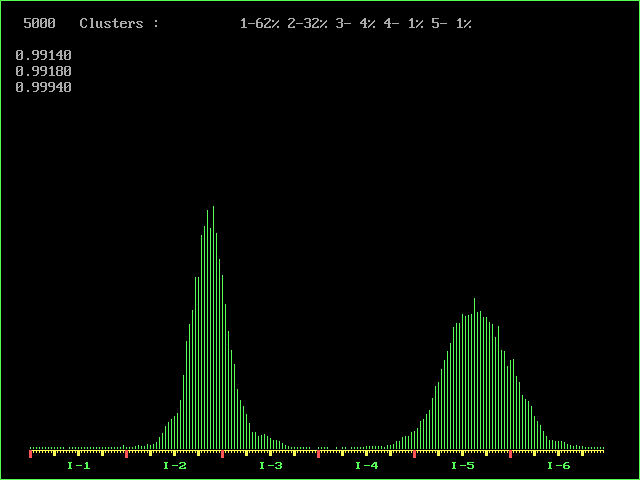The height and width of the screenshot is (480, 640).
Task: Click the red marker between I-3 and I-4
Action: [318, 454]
